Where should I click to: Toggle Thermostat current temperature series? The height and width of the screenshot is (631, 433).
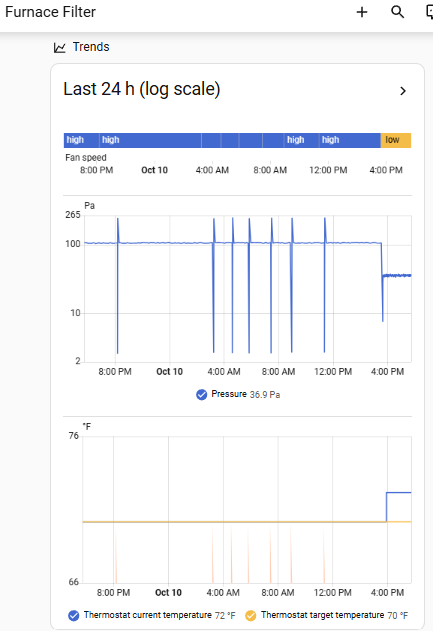(x=73, y=616)
